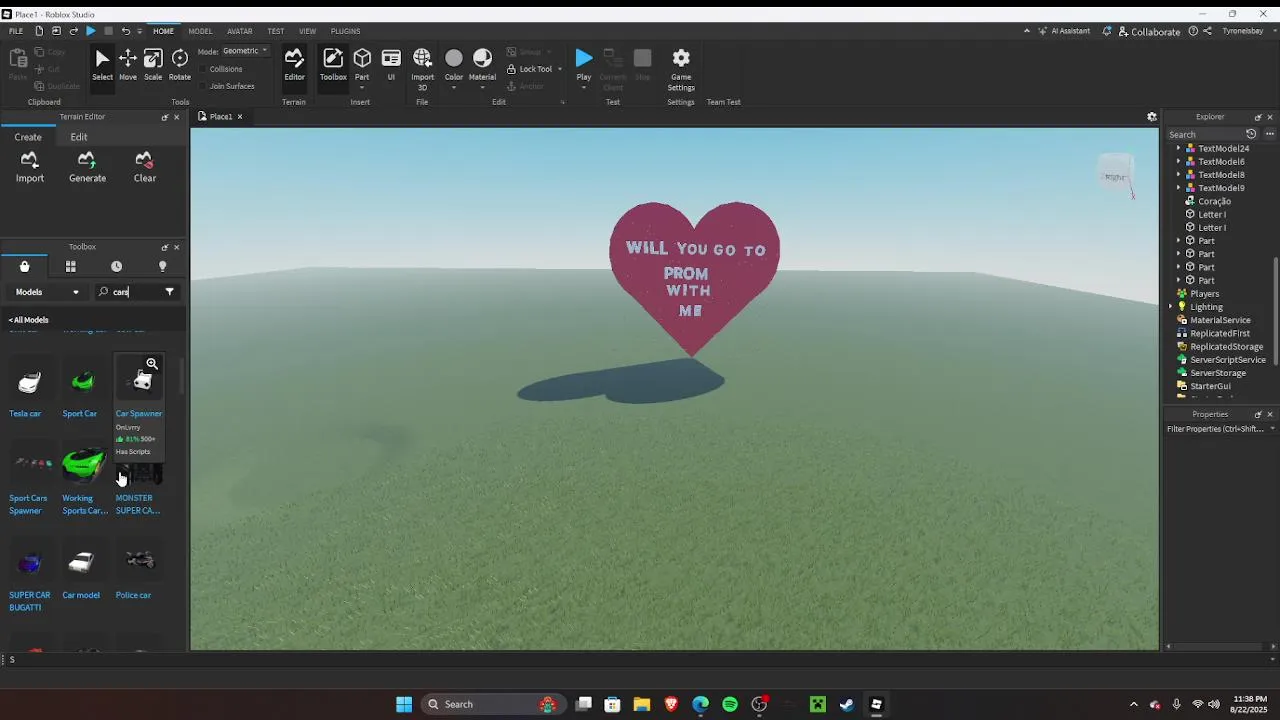Switch to PLUGINS ribbon tab
This screenshot has width=1280, height=720.
[x=345, y=31]
